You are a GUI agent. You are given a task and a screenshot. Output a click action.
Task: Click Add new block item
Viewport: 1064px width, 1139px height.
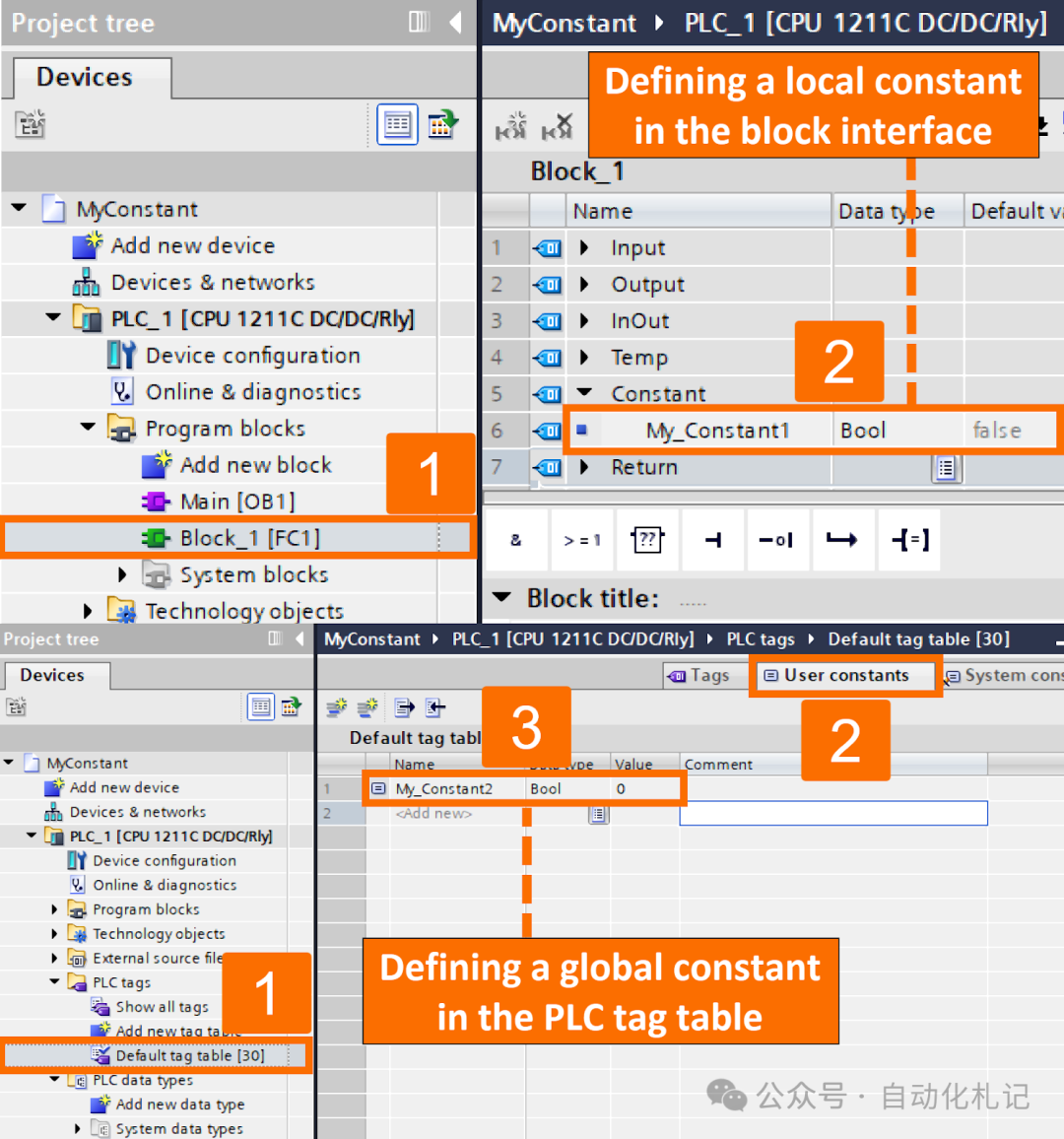255,465
